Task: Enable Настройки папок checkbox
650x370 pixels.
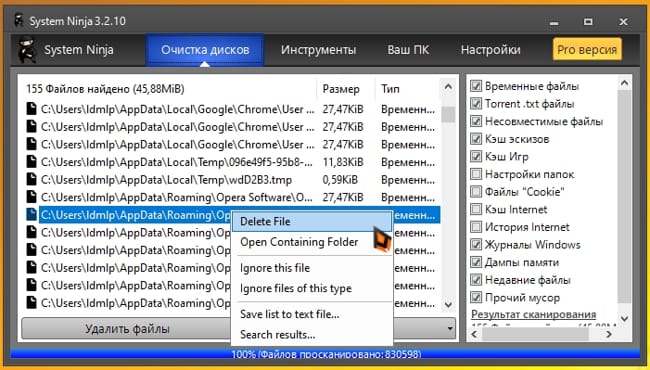Action: [476, 174]
